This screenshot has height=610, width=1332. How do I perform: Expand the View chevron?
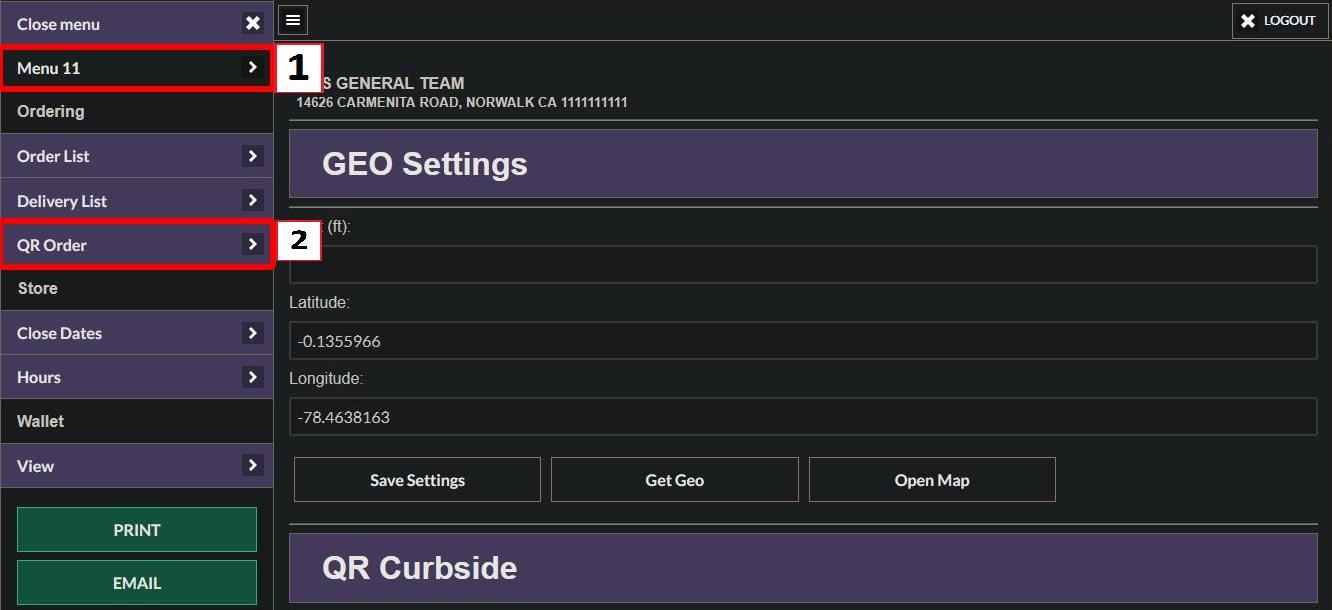pyautogui.click(x=252, y=465)
